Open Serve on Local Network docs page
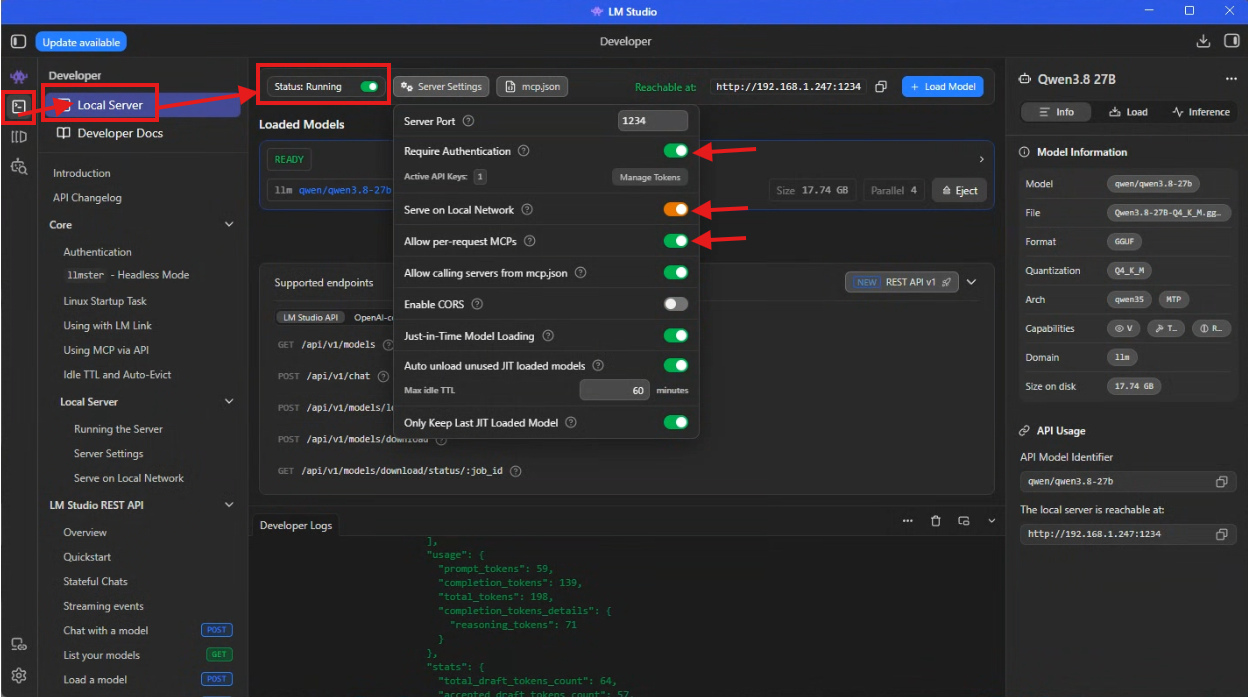 pyautogui.click(x=129, y=478)
